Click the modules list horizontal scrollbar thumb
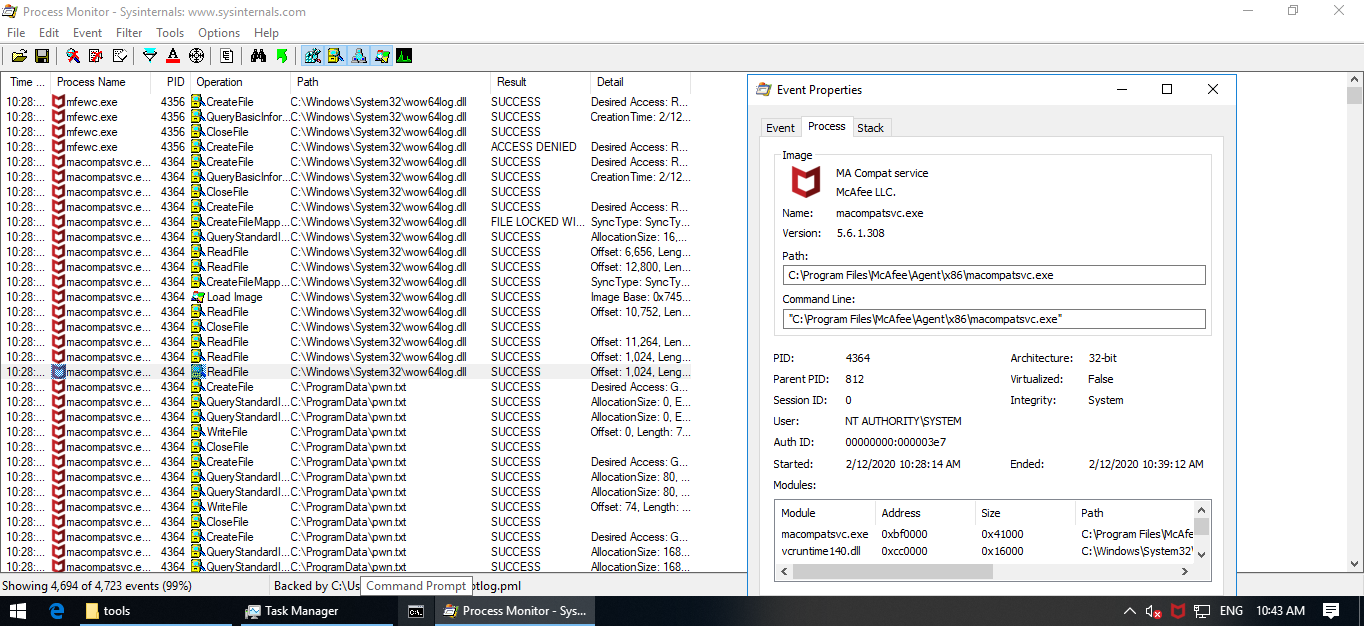The width and height of the screenshot is (1364, 626). (893, 572)
